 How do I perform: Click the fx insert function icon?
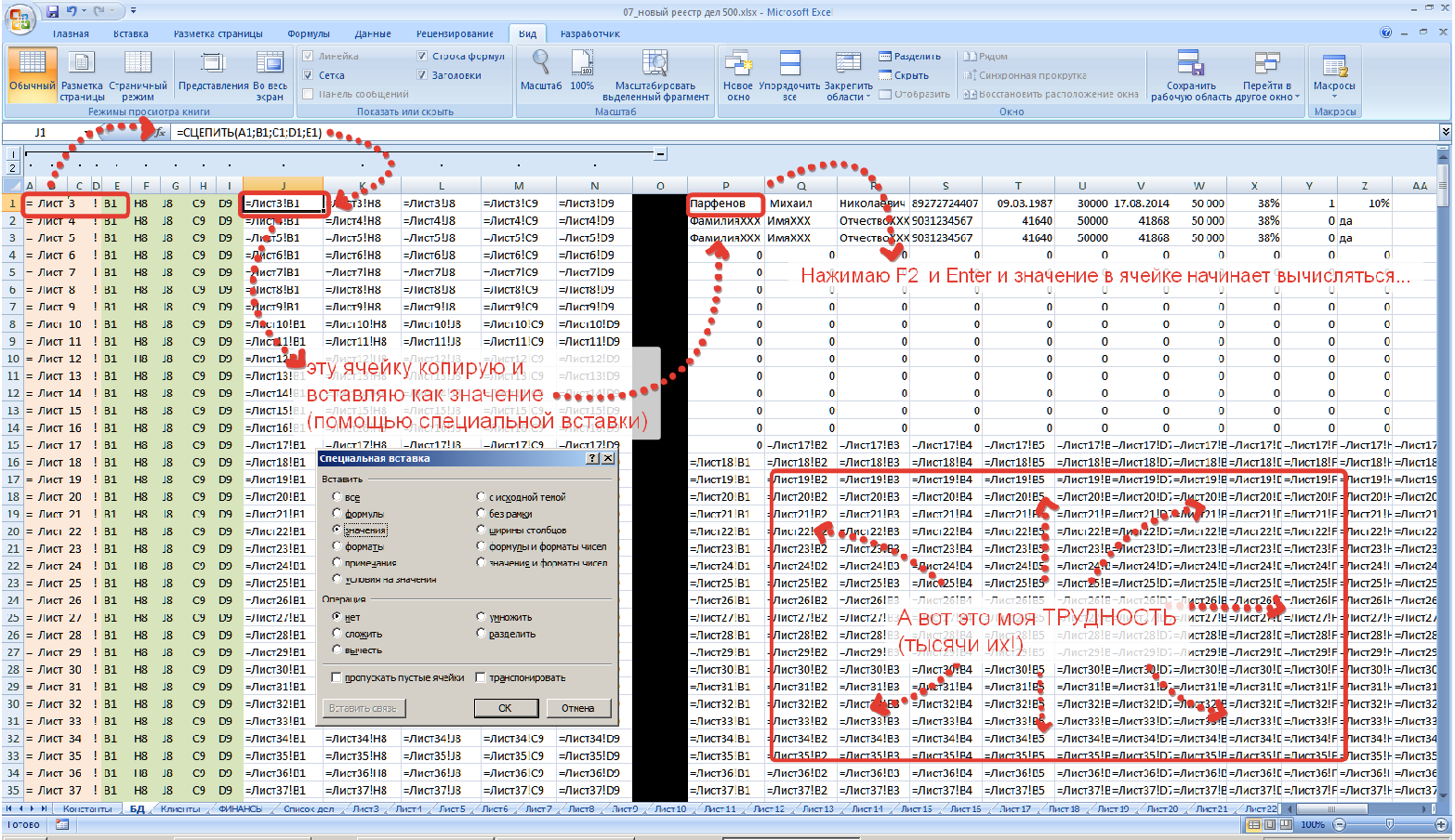(160, 133)
